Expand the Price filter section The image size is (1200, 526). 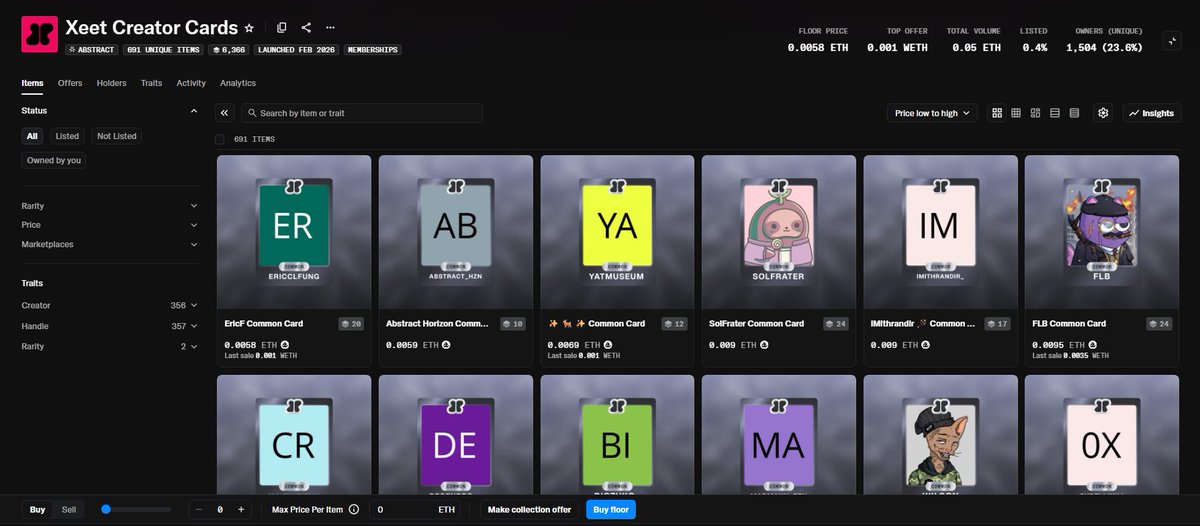click(x=110, y=225)
